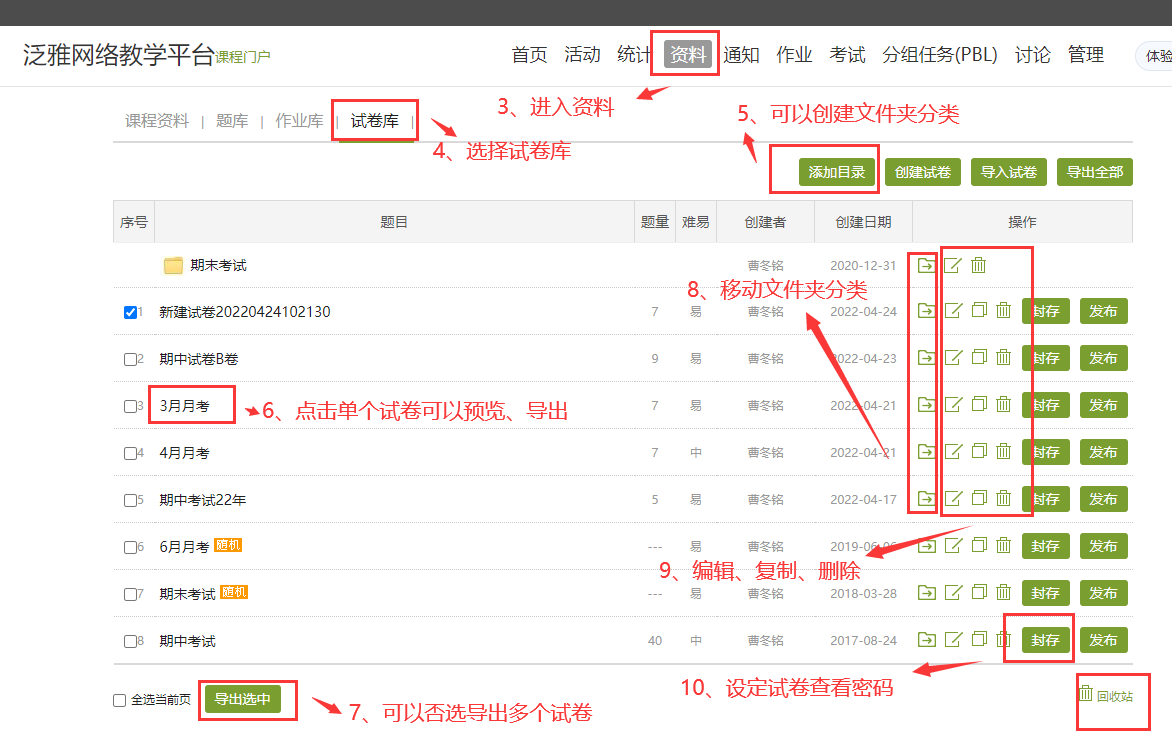Click 创建试卷 button
The image size is (1172, 747).
[922, 172]
